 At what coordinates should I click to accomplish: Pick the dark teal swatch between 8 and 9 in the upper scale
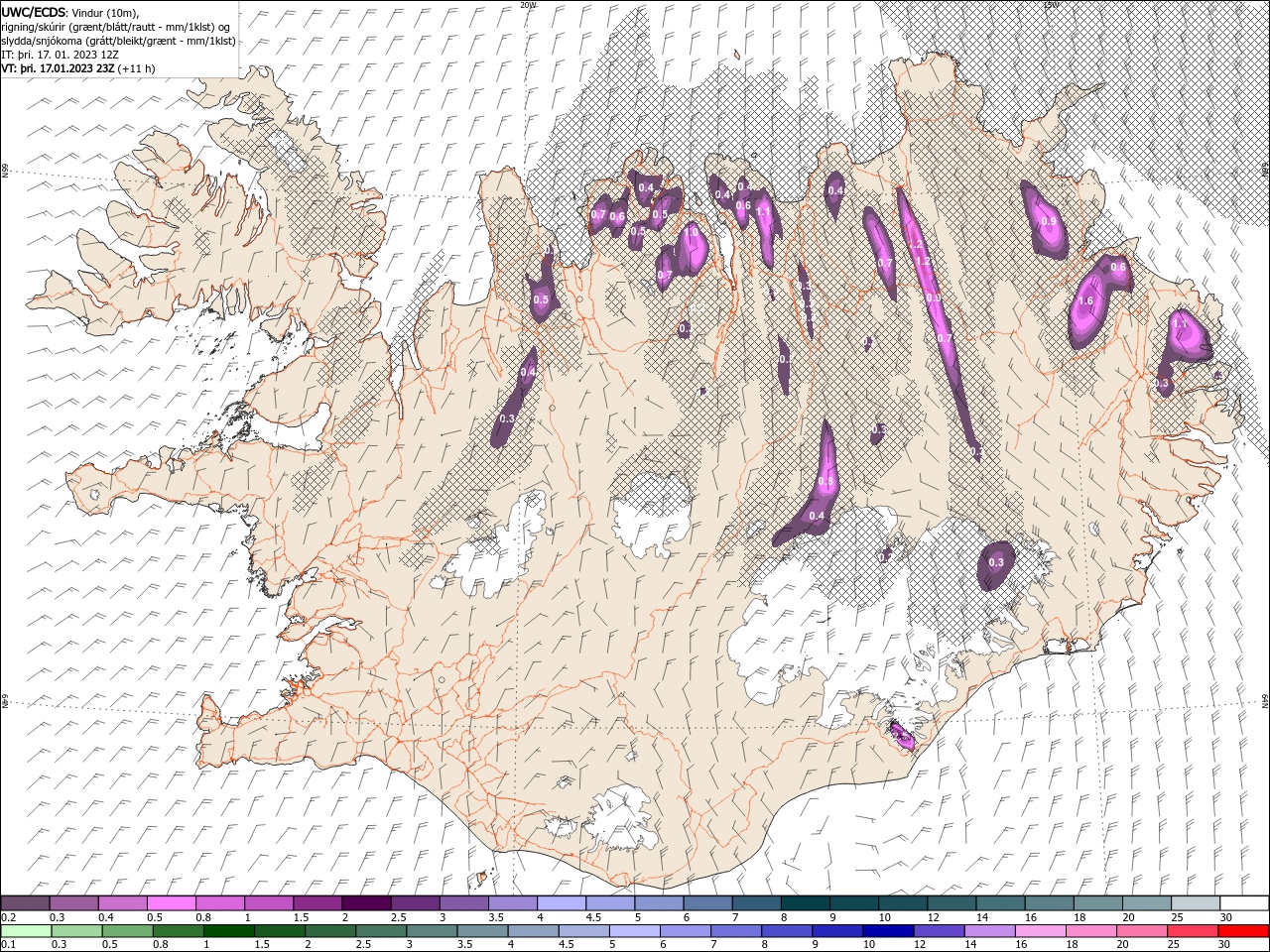[805, 903]
